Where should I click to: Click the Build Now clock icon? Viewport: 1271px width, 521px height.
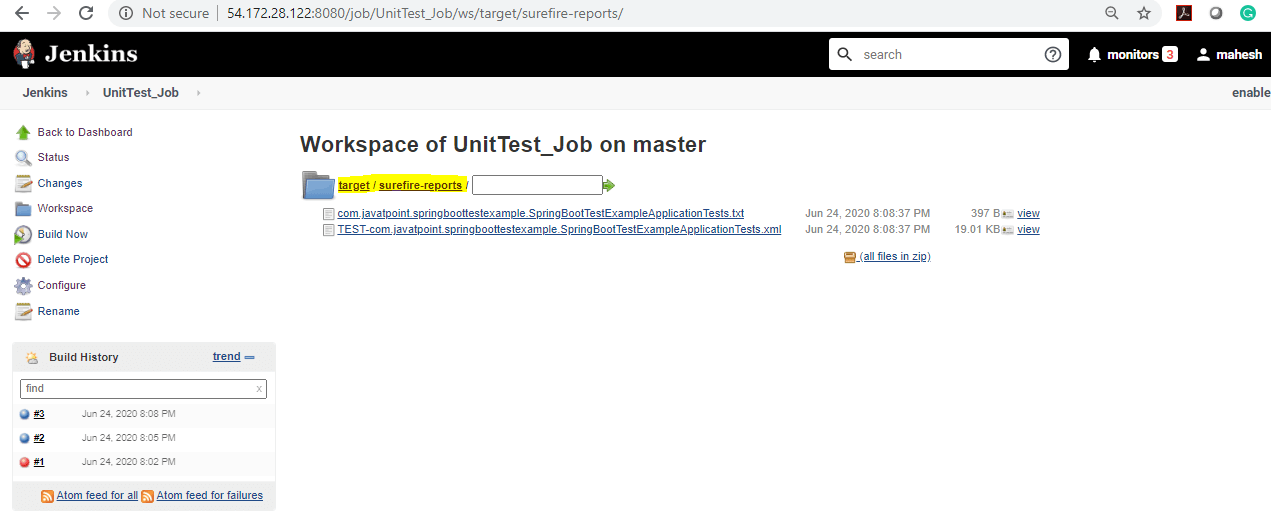(23, 234)
